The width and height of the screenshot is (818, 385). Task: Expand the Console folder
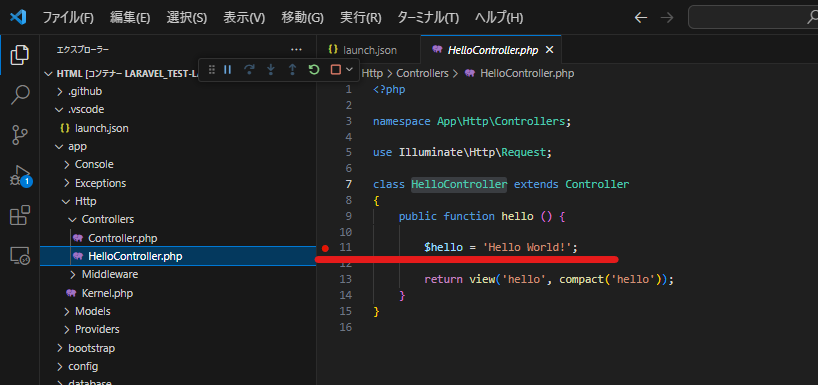tap(178, 164)
